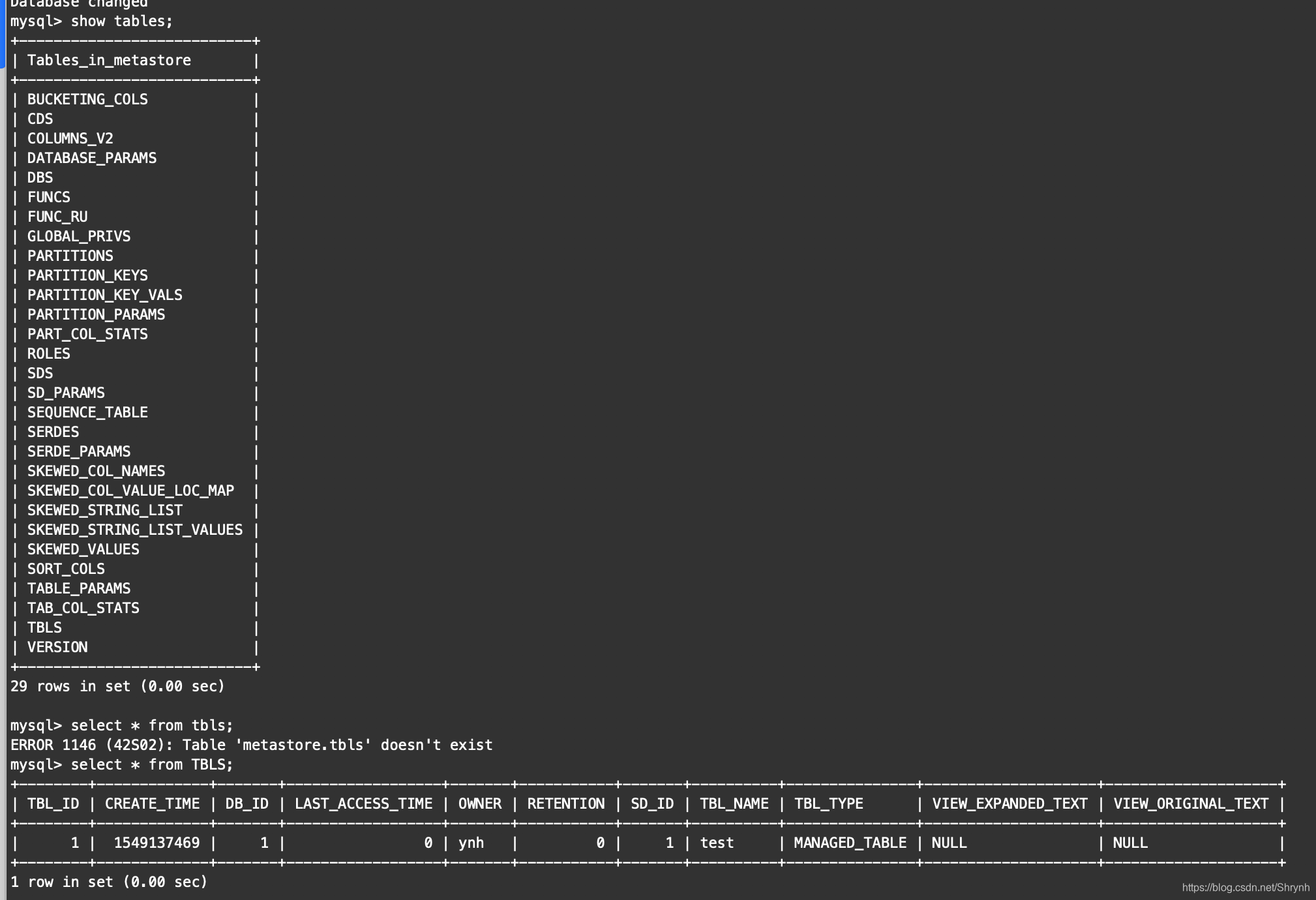Viewport: 1316px width, 900px height.
Task: Select the ROLES table name
Action: click(49, 353)
